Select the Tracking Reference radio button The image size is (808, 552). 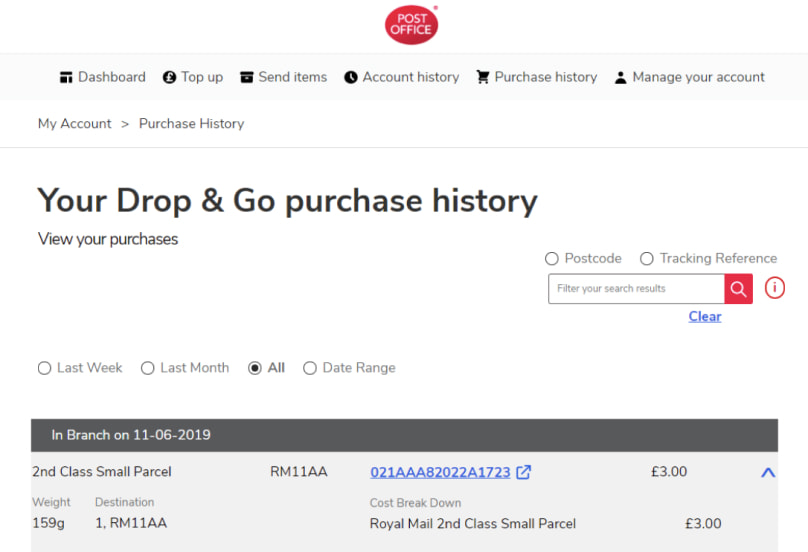tap(647, 259)
